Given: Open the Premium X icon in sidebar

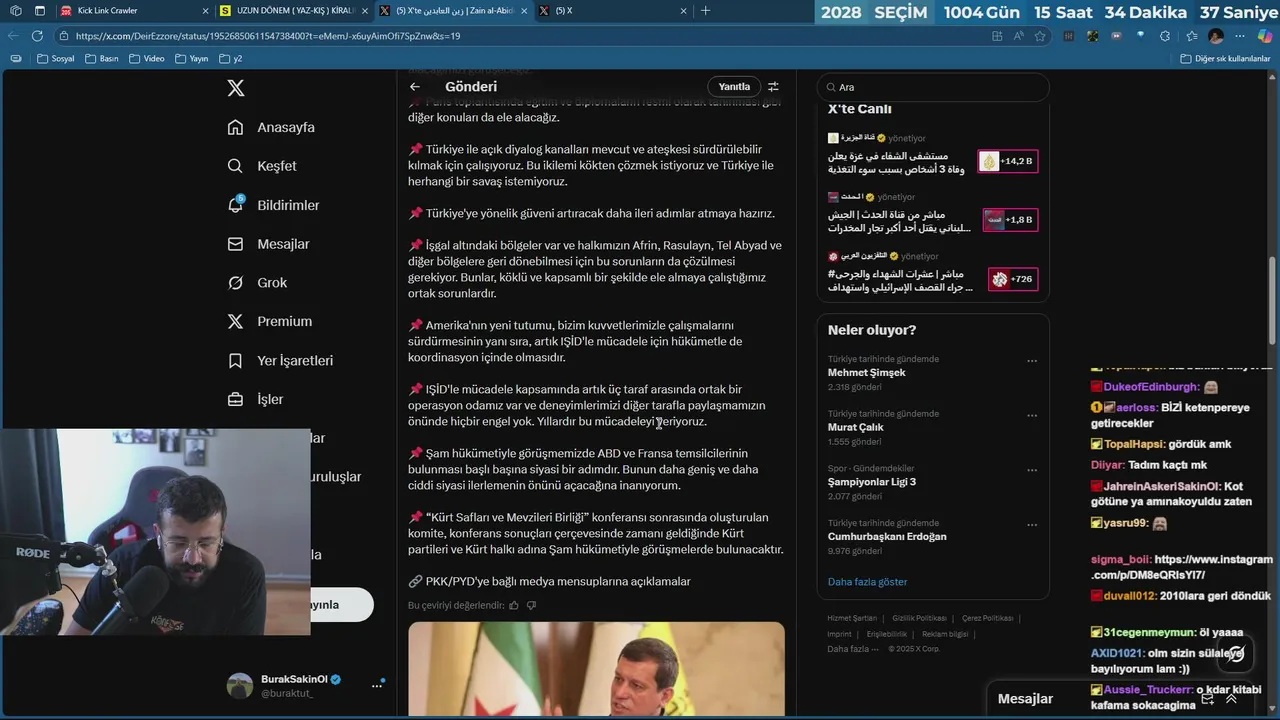Looking at the screenshot, I should 235,321.
